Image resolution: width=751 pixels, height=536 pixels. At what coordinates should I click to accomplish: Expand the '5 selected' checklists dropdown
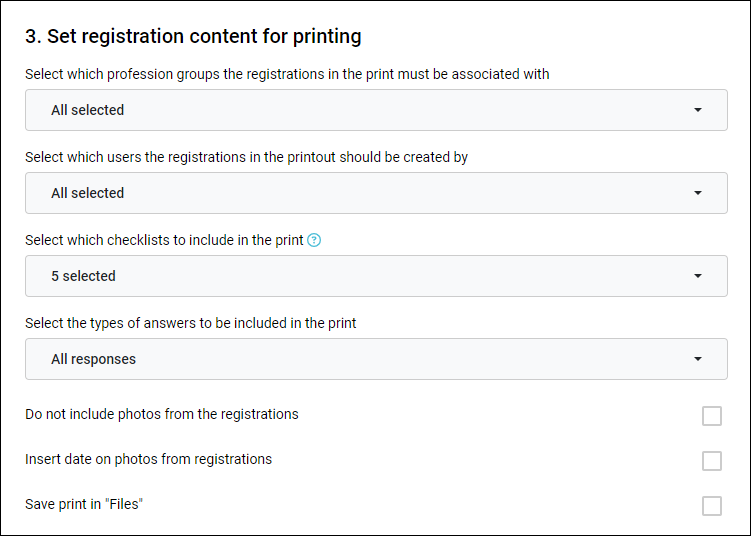coord(376,276)
